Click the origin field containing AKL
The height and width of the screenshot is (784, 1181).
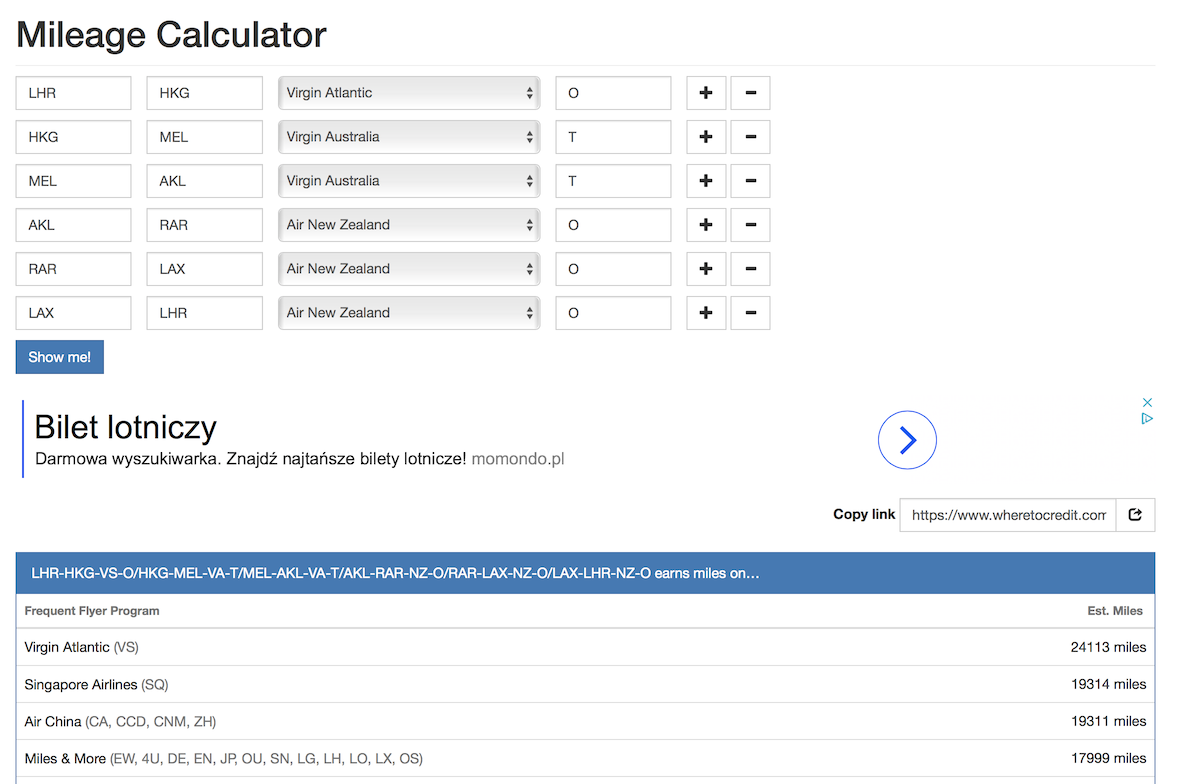point(73,224)
